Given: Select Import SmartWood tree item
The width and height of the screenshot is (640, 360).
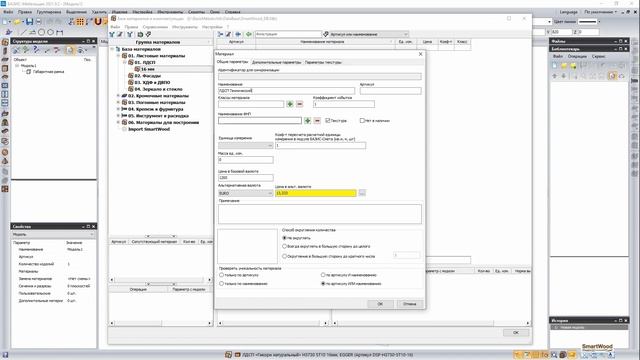Looking at the screenshot, I should [x=149, y=129].
